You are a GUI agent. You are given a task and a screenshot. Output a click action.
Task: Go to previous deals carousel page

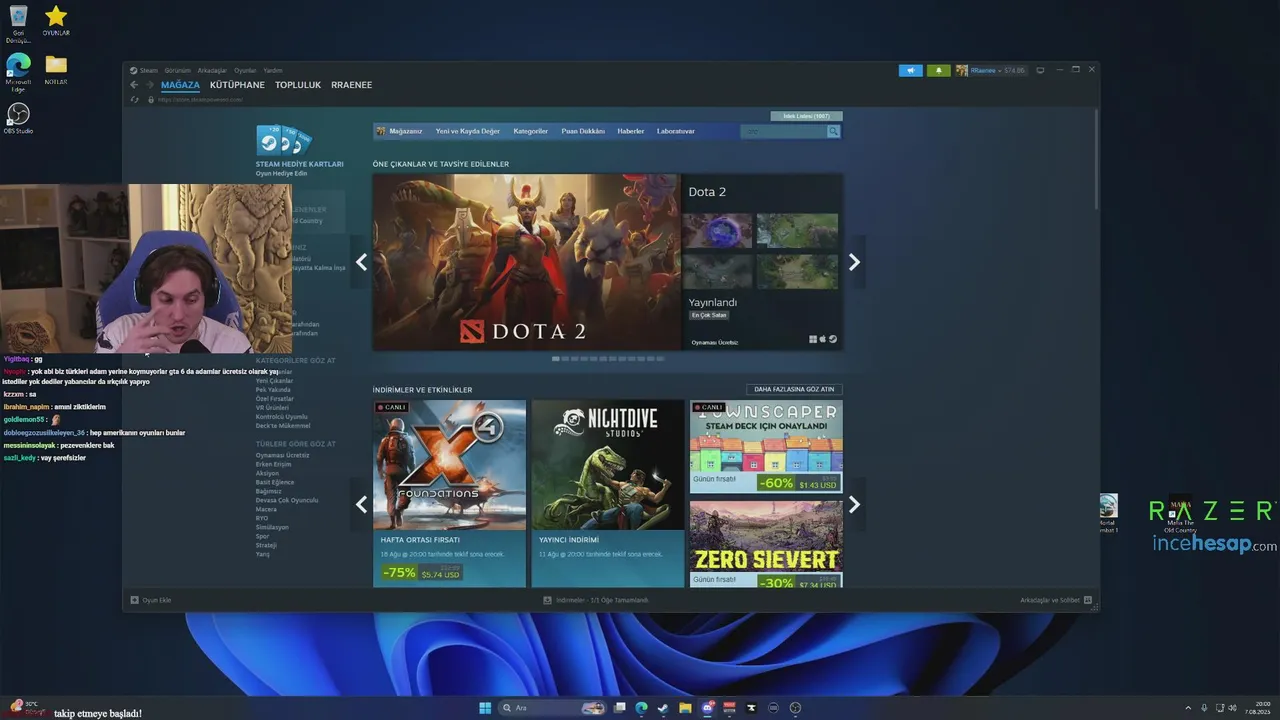361,504
